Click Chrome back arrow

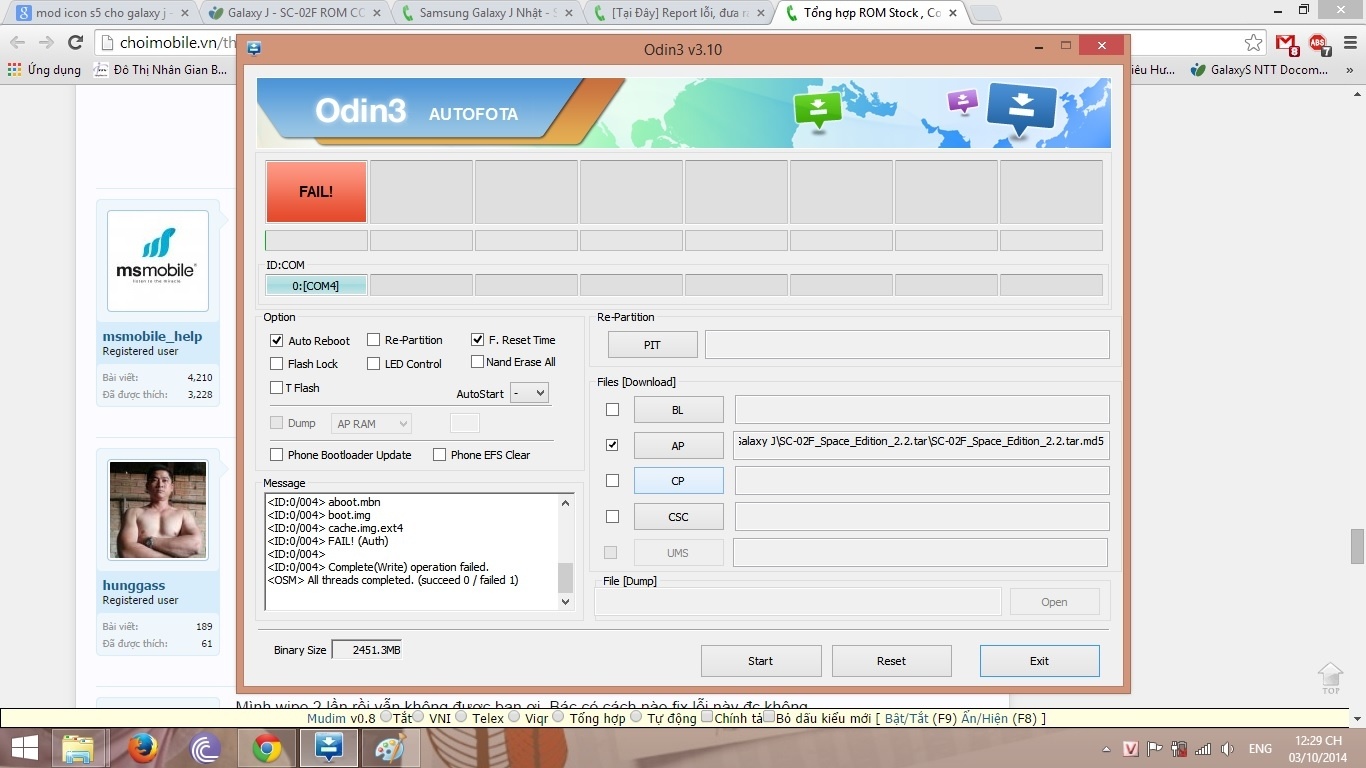pyautogui.click(x=18, y=43)
